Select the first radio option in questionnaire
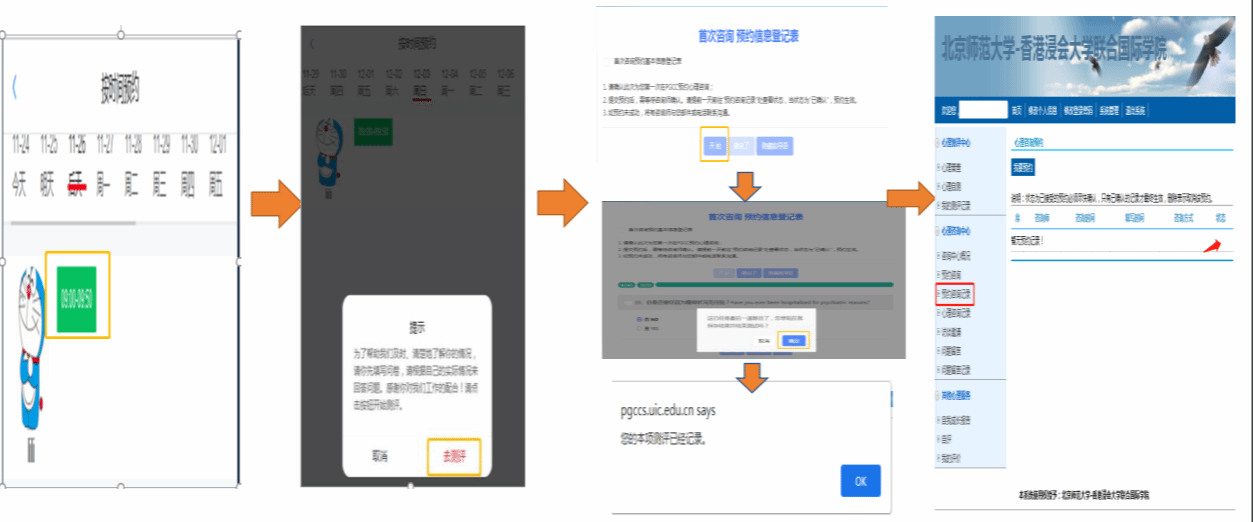Image resolution: width=1254 pixels, height=522 pixels. (639, 319)
